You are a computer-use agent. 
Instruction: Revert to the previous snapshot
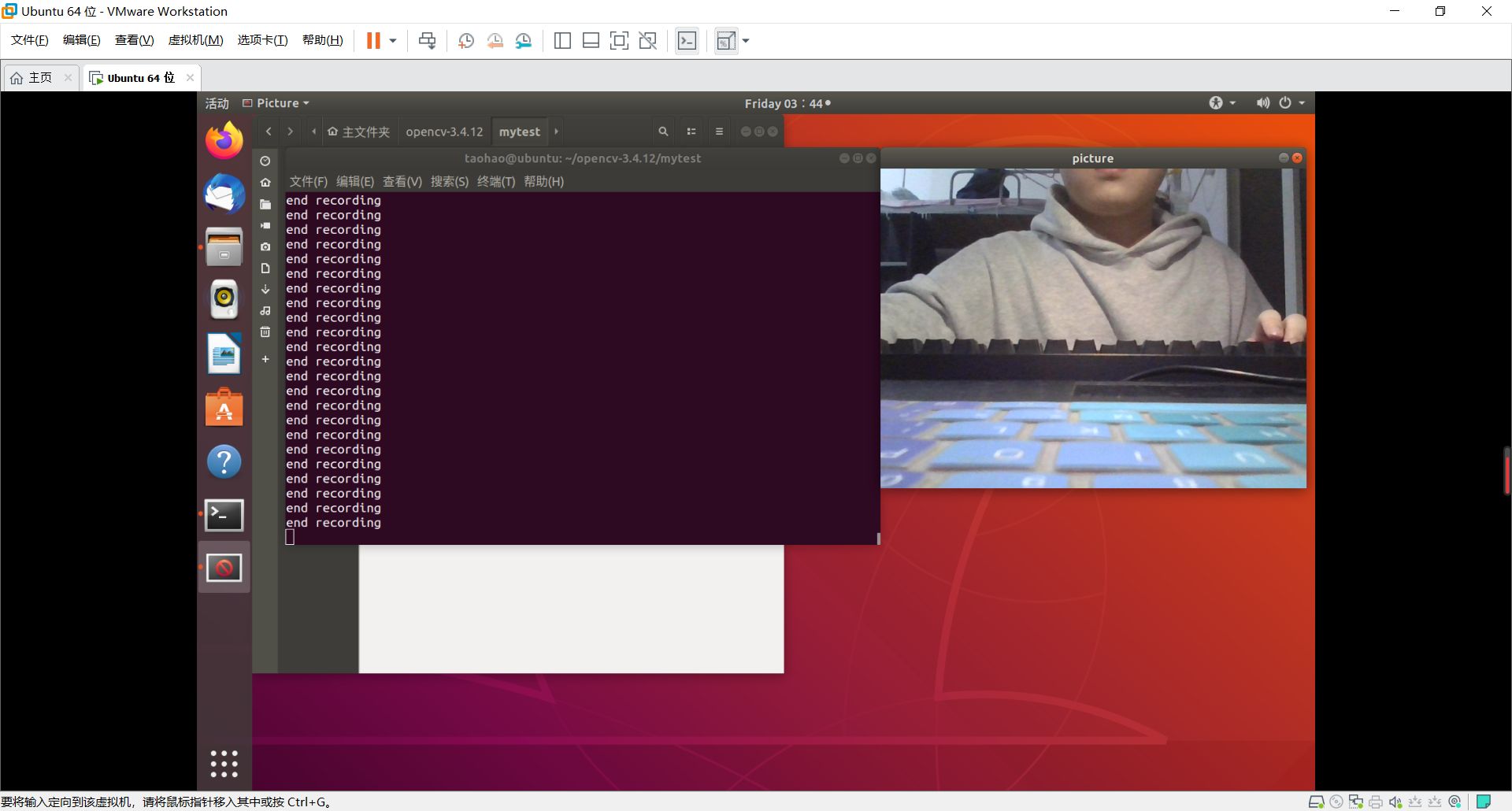click(x=495, y=40)
